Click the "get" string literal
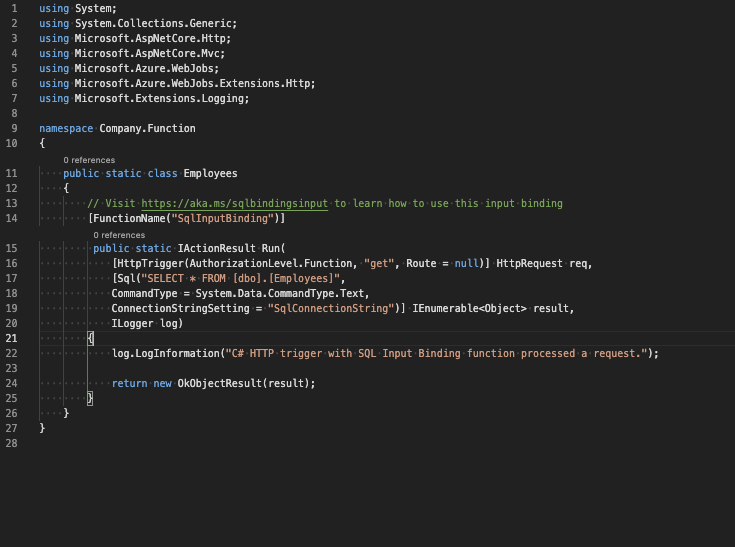The height and width of the screenshot is (547, 735). tap(379, 263)
